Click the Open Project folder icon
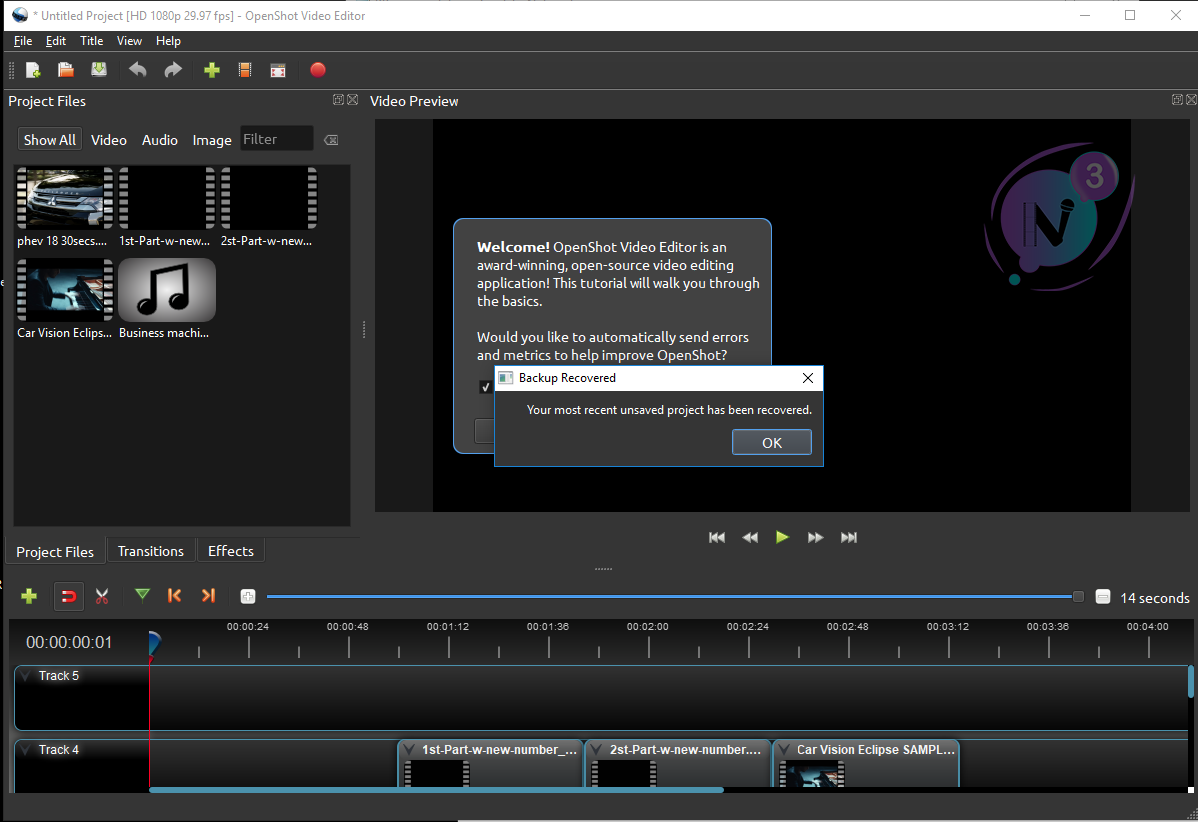This screenshot has height=822, width=1198. tap(66, 70)
